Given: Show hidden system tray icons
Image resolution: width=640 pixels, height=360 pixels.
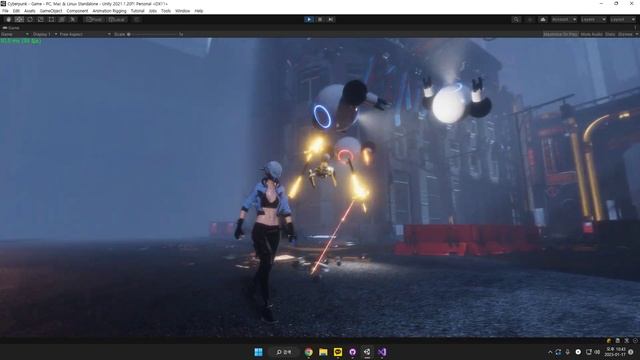Looking at the screenshot, I should click(550, 352).
